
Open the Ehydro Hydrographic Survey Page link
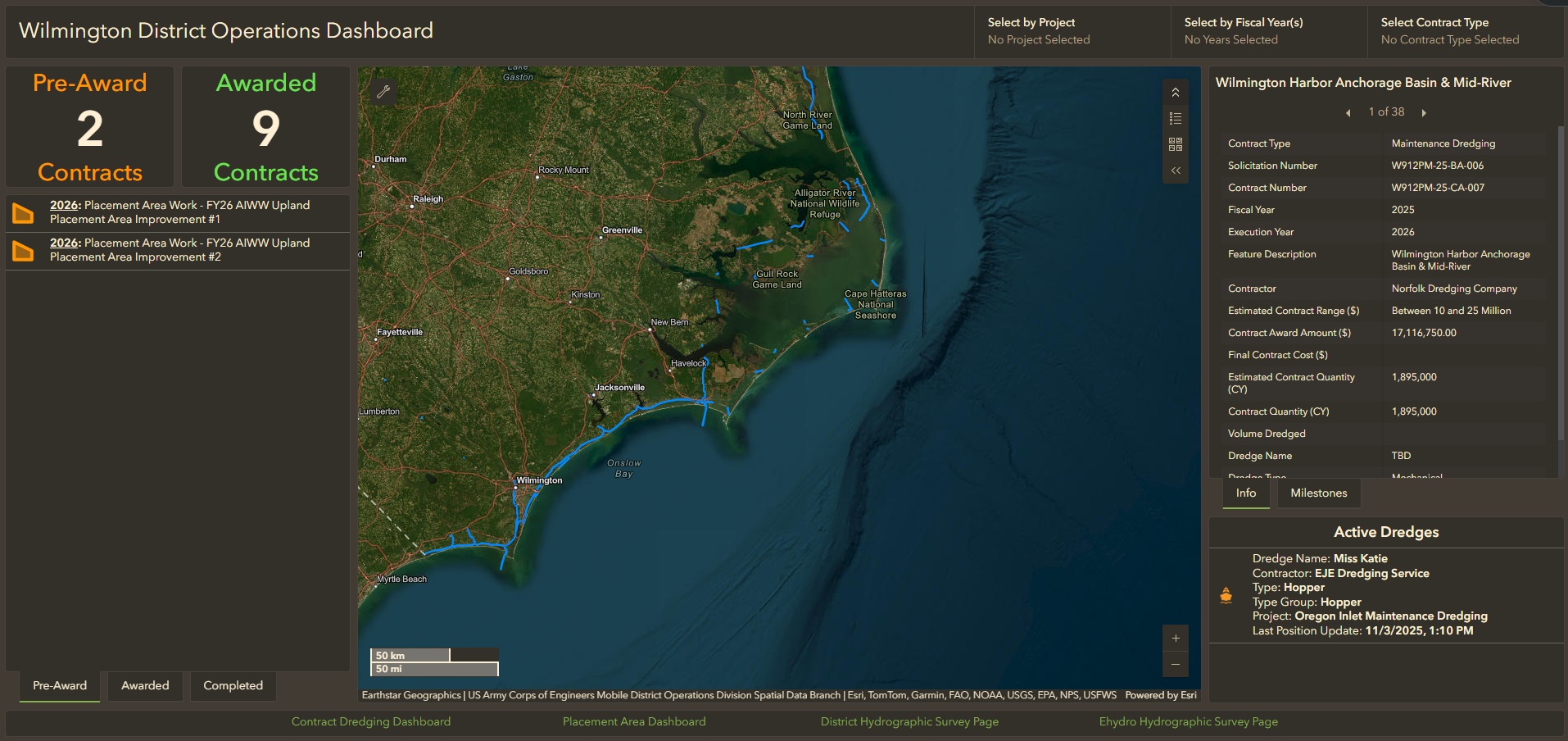pos(1187,721)
